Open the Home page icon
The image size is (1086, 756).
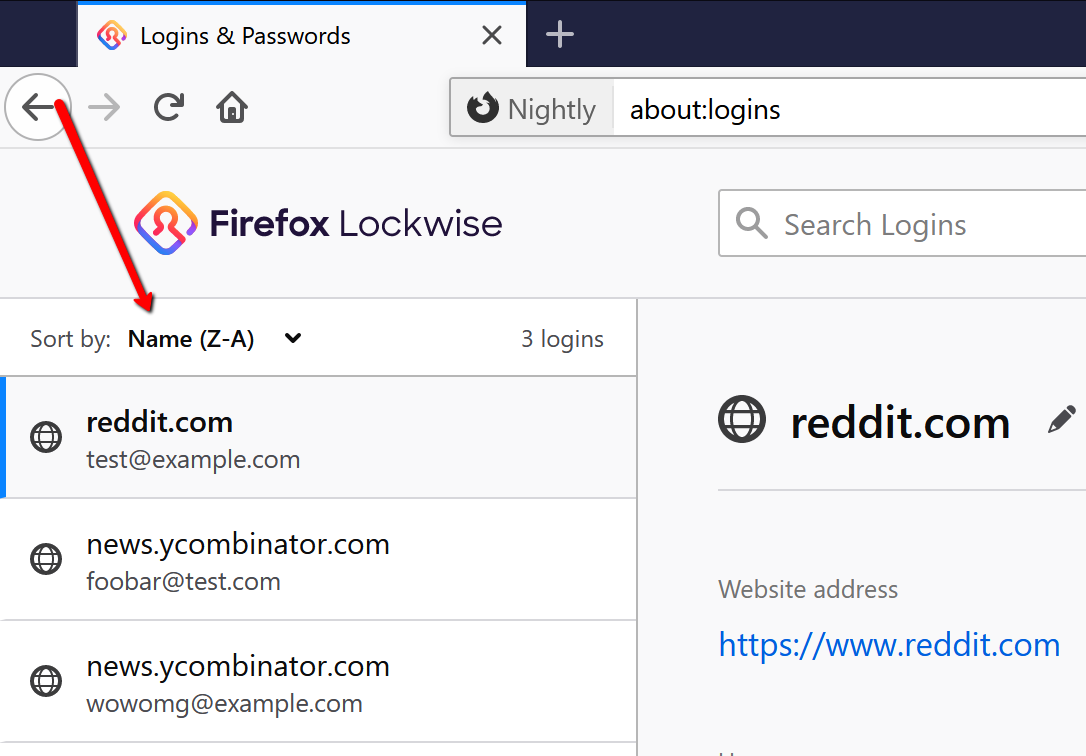click(232, 107)
